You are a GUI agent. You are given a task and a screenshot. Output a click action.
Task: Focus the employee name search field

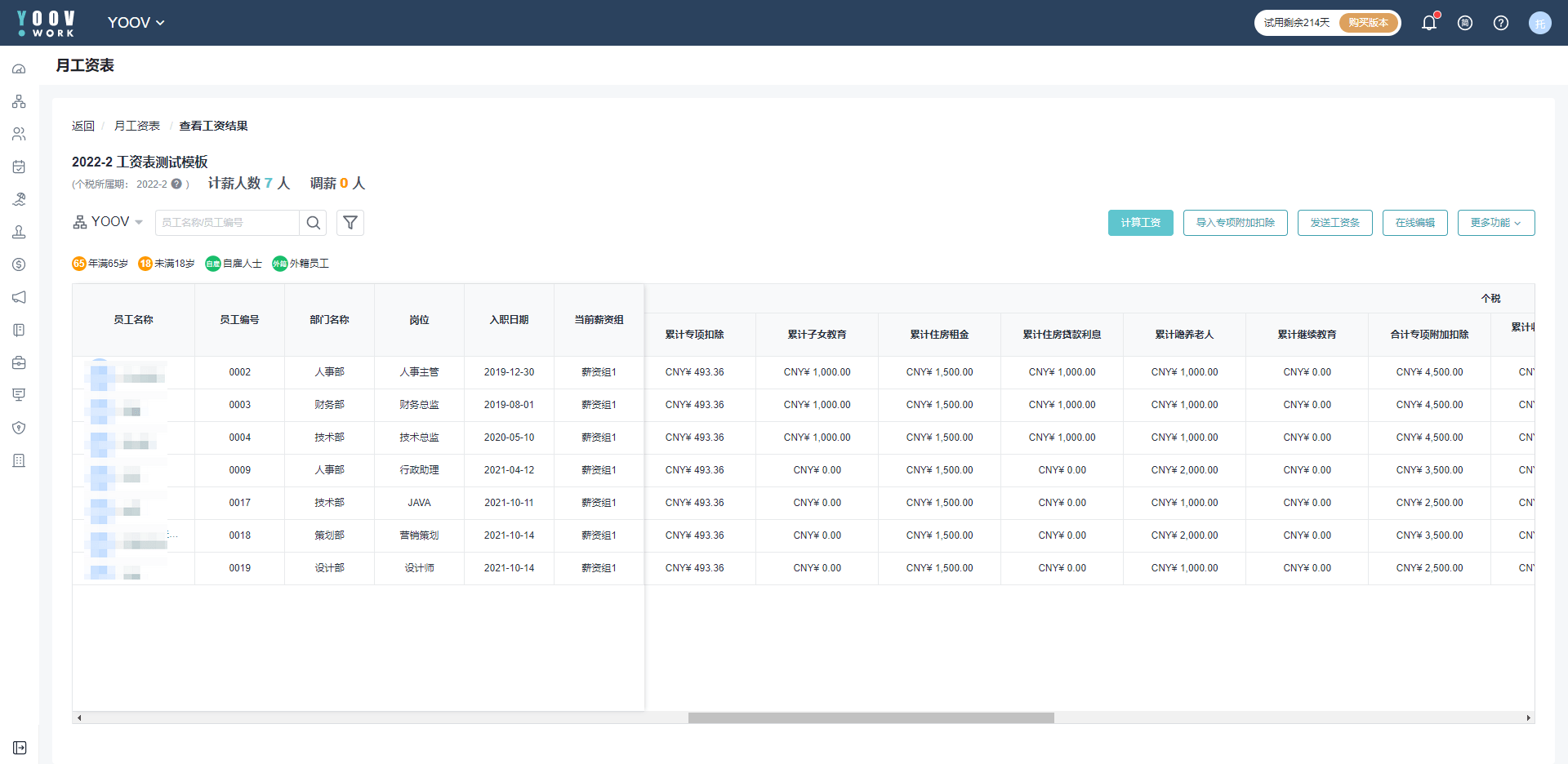227,223
